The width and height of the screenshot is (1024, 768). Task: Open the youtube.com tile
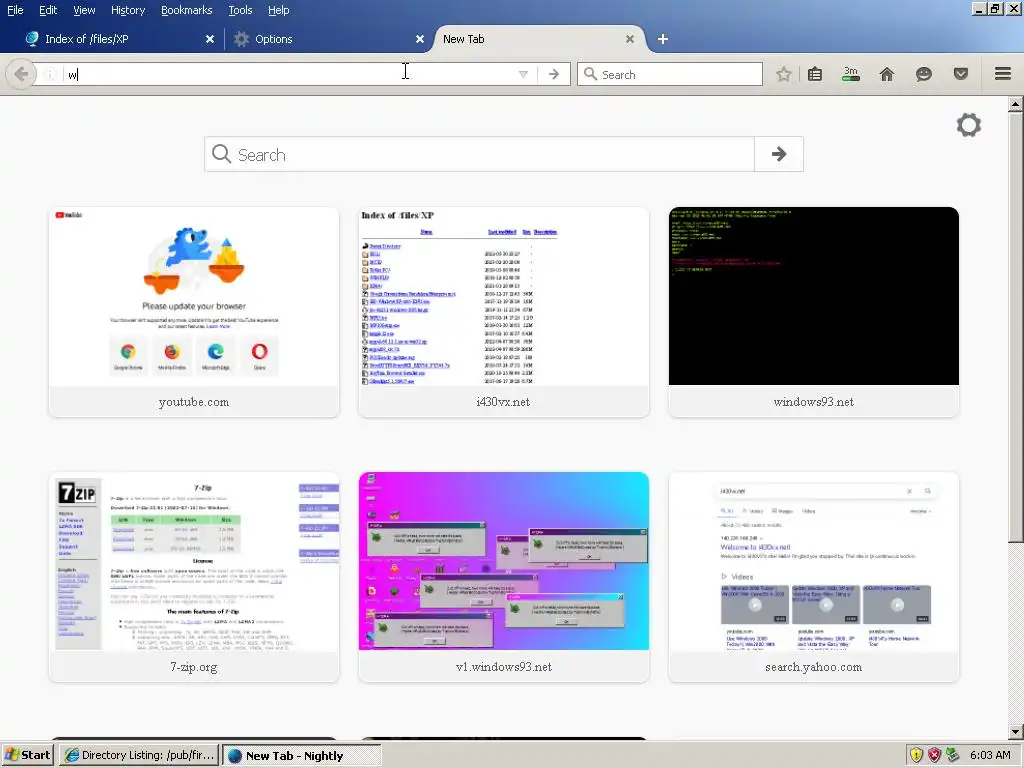pos(194,312)
